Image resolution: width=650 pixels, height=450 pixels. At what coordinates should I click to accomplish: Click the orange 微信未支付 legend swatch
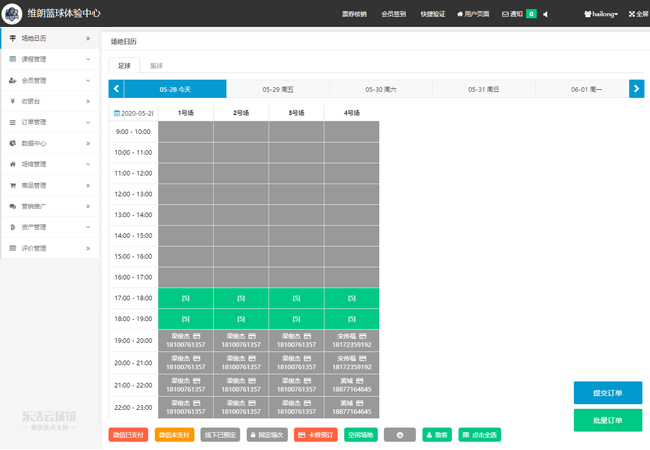pos(174,435)
